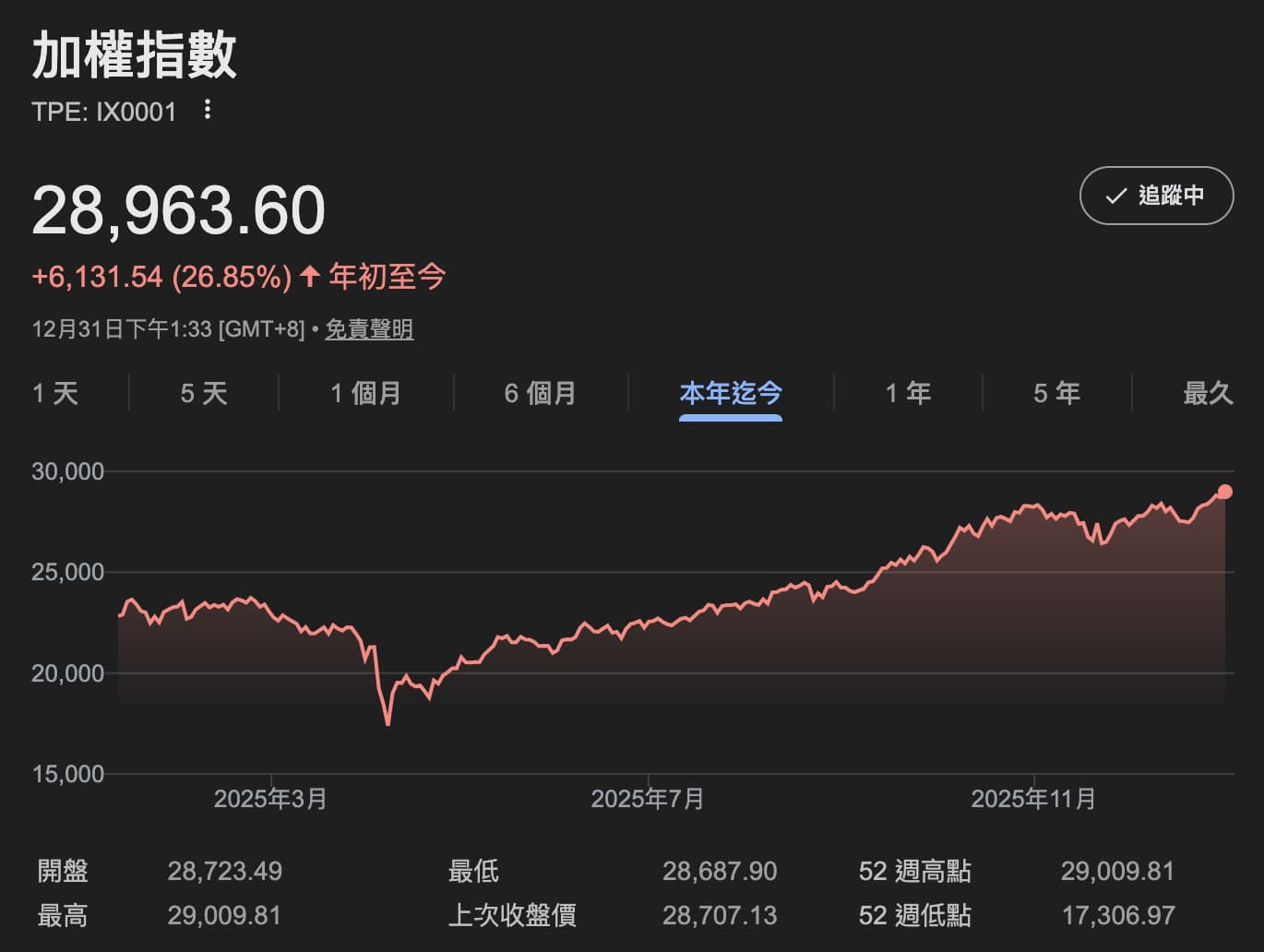1264x952 pixels.
Task: Switch chart to 6 個月 range
Action: [540, 394]
